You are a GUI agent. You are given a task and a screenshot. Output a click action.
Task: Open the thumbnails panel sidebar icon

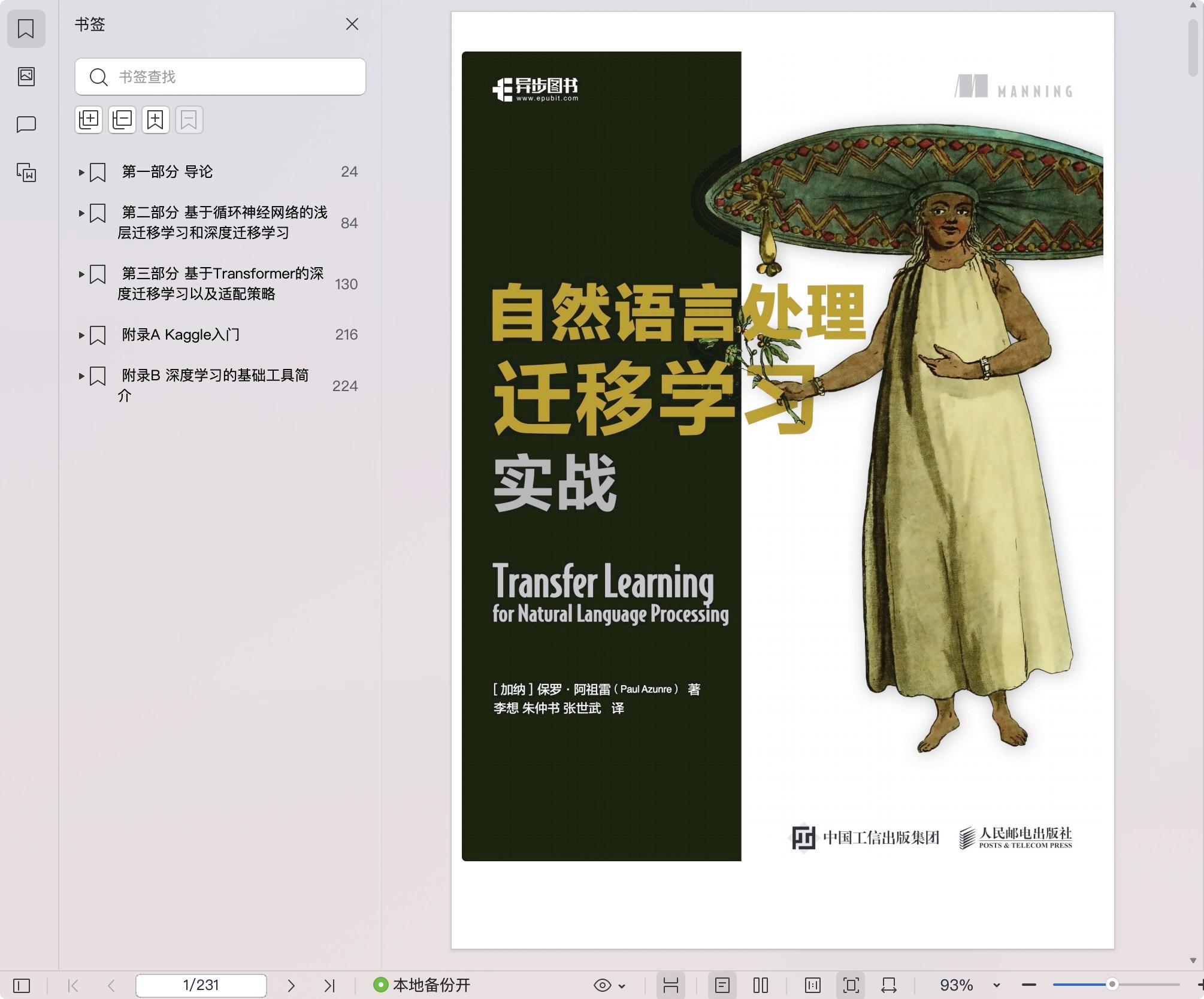[26, 76]
